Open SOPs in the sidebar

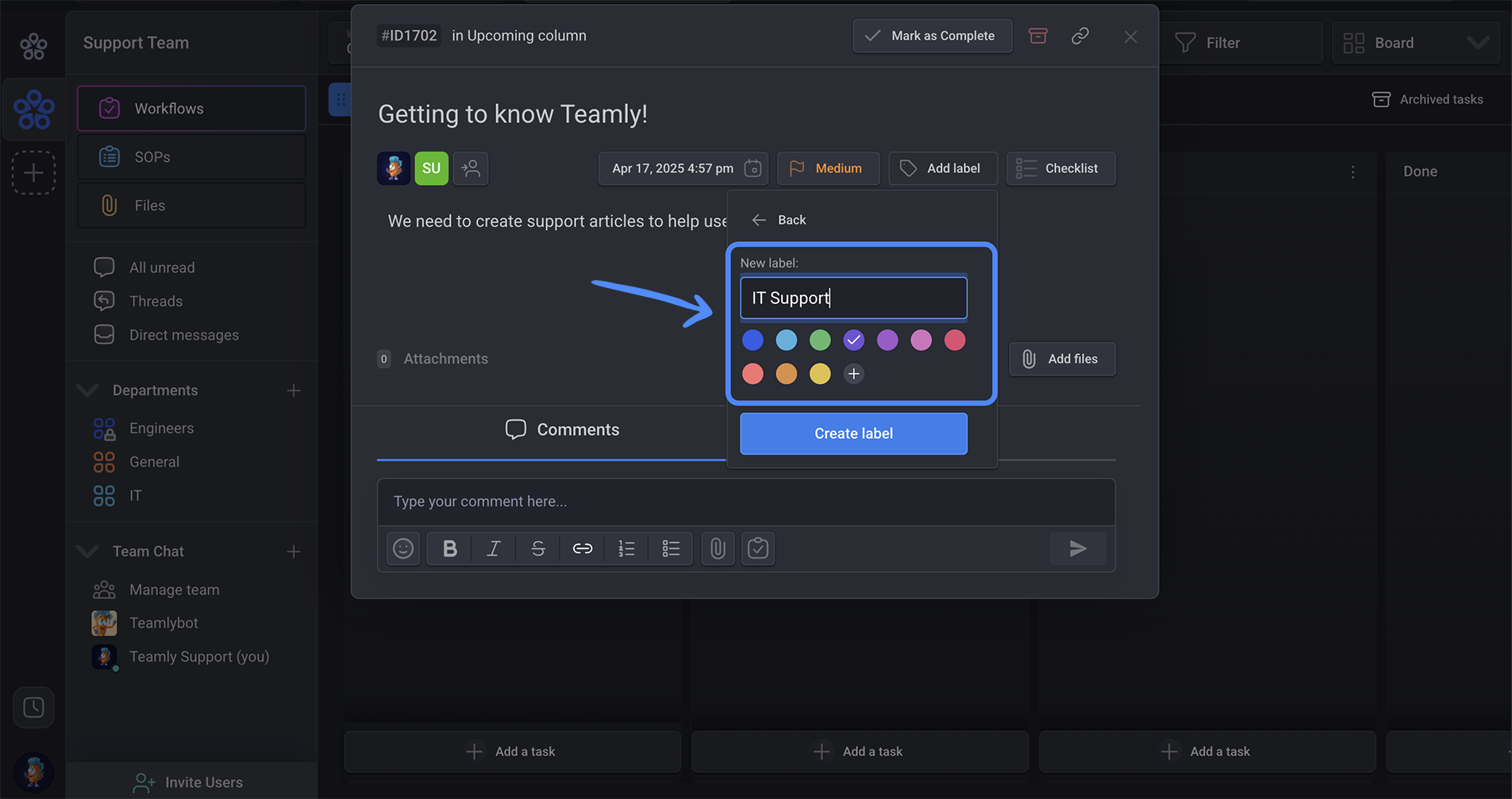tap(191, 157)
